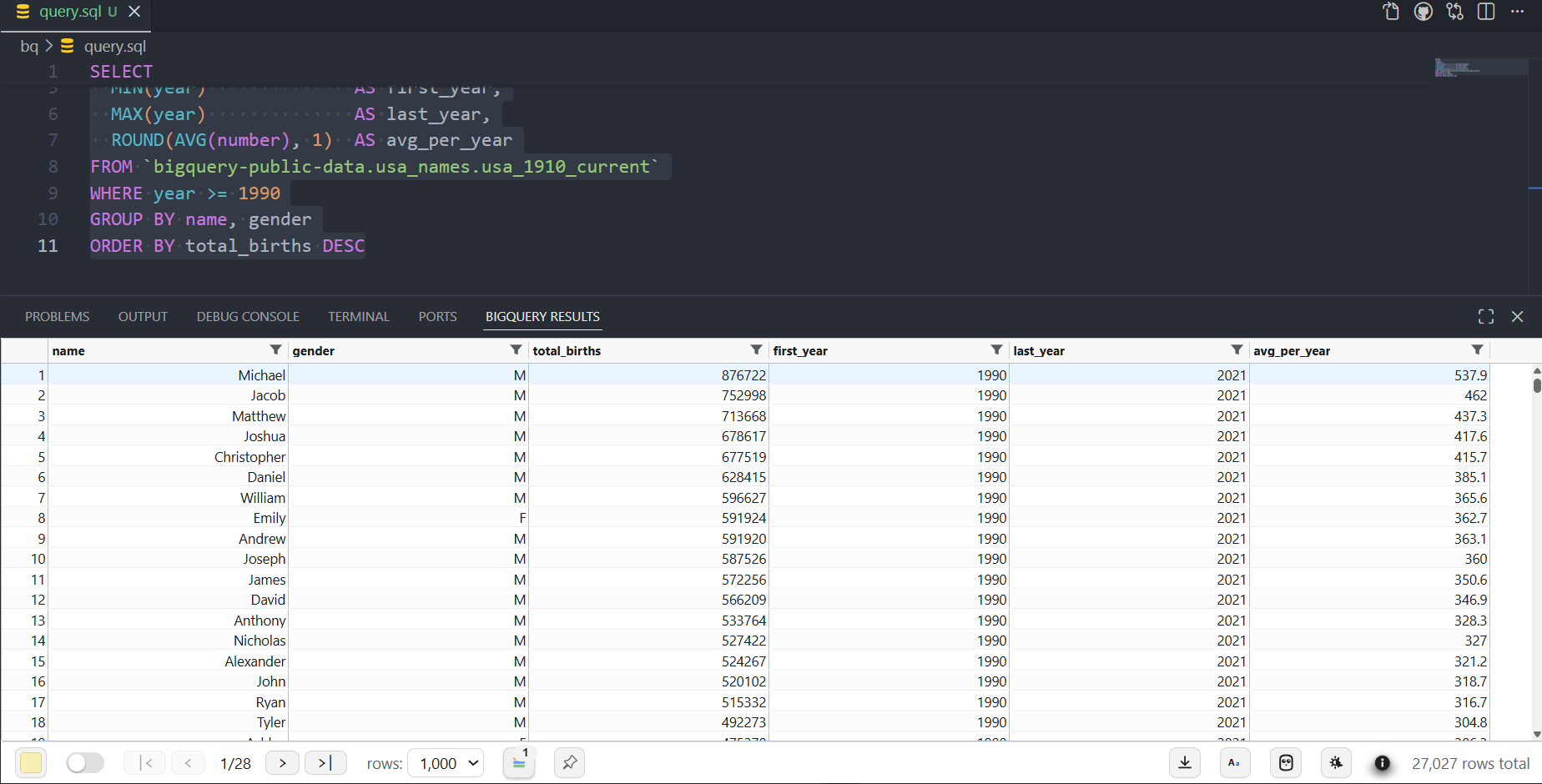Switch to the OUTPUT tab
Image resolution: width=1542 pixels, height=784 pixels.
click(x=143, y=317)
